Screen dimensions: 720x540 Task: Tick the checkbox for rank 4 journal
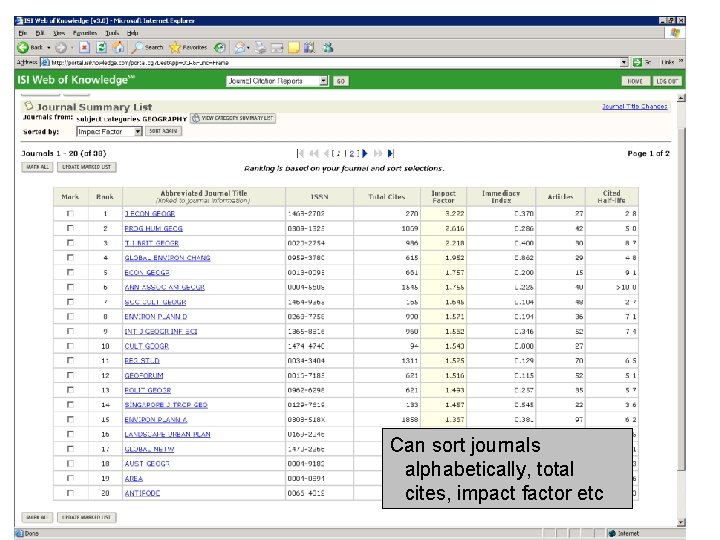70,257
